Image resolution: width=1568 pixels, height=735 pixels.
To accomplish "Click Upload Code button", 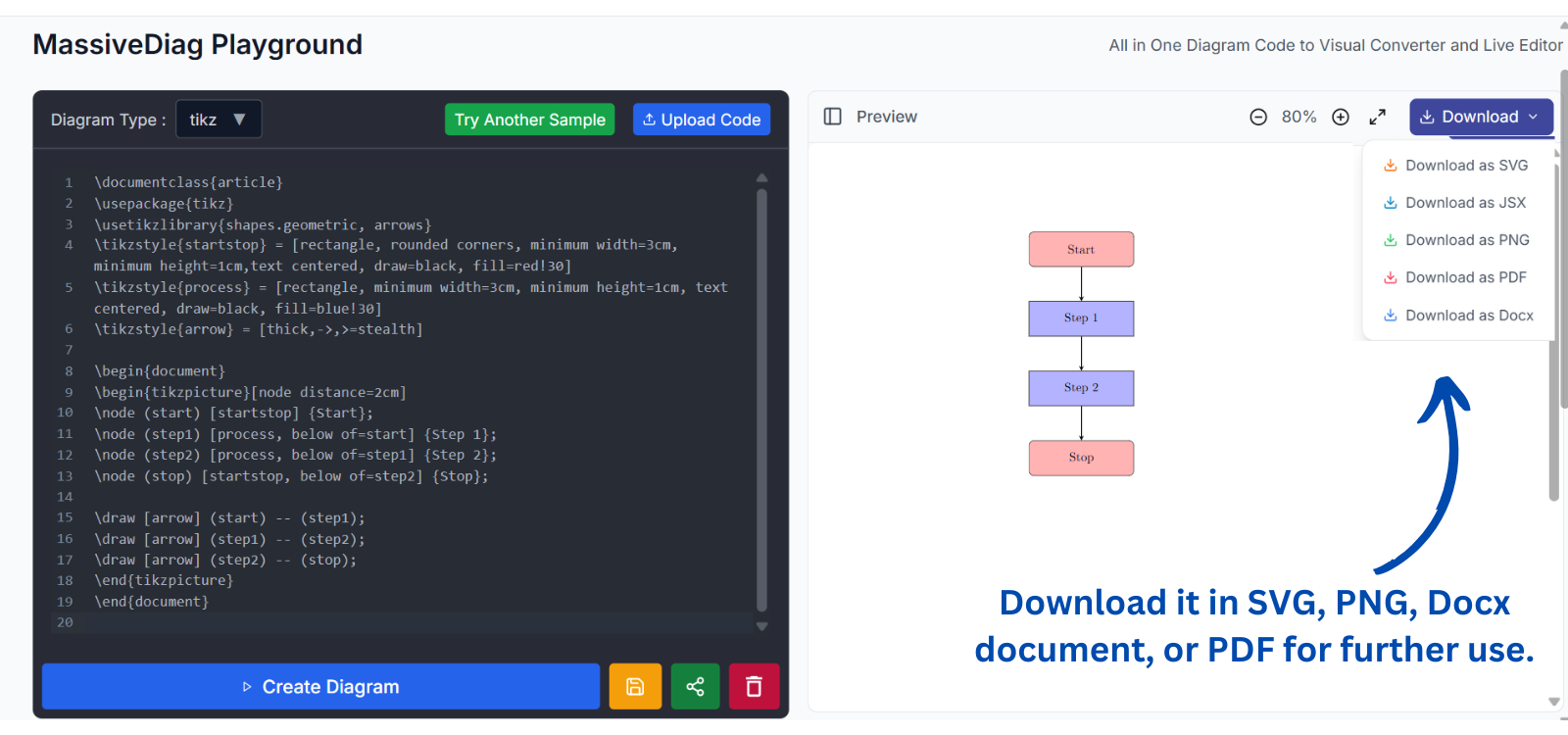I will [702, 120].
